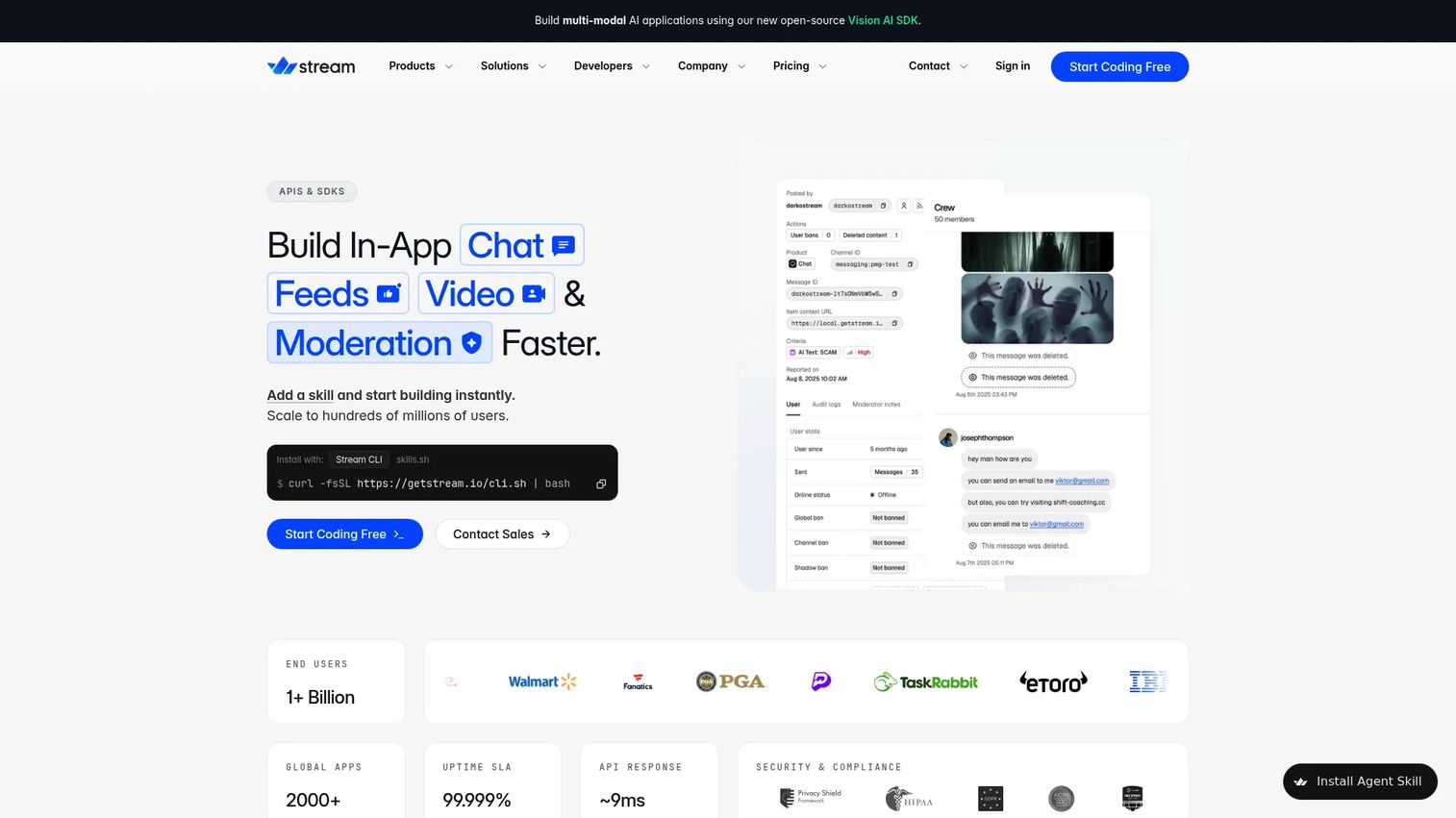Click the dark hallway image in chat preview
The height and width of the screenshot is (818, 1456).
click(x=1037, y=251)
